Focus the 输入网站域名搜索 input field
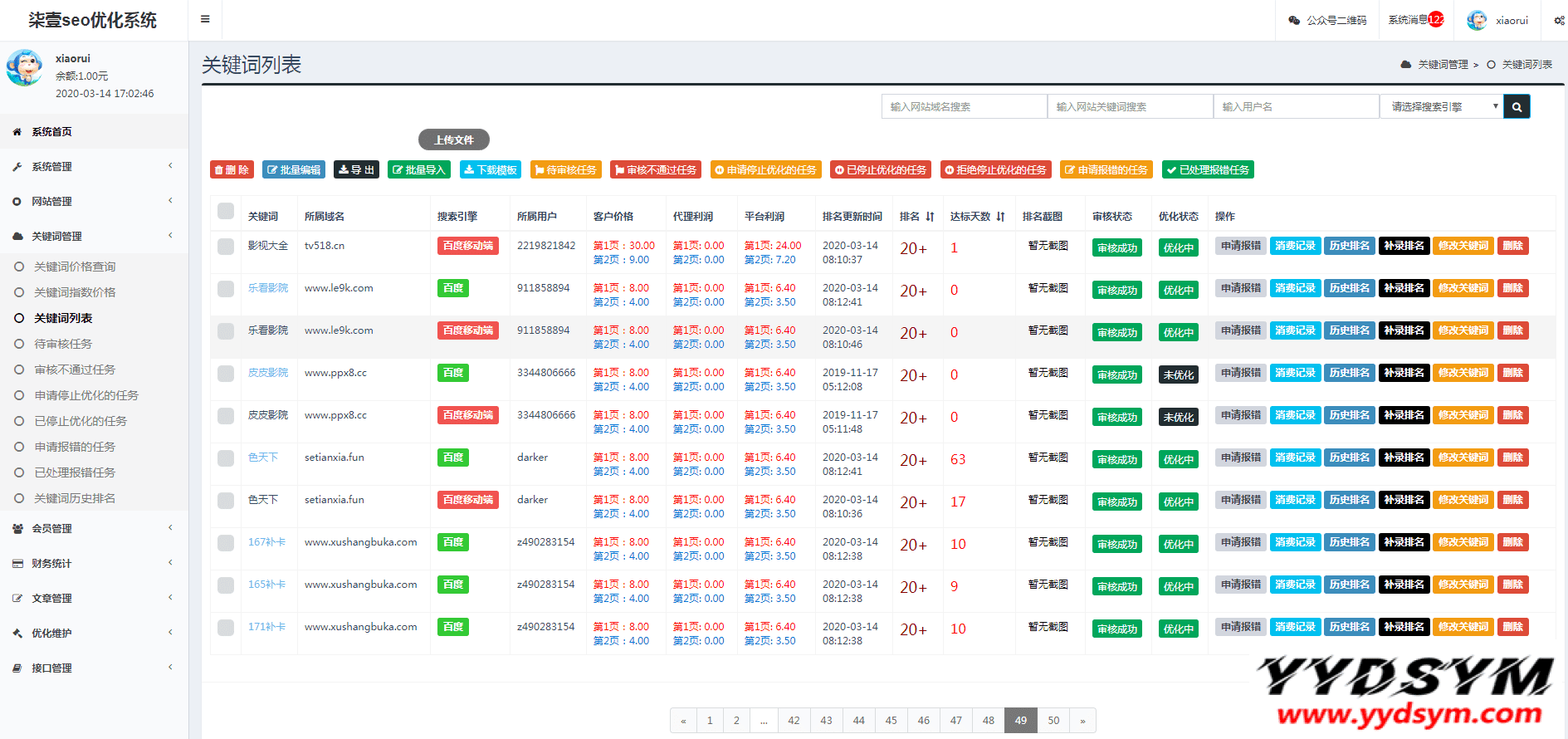The width and height of the screenshot is (1568, 739). (x=965, y=106)
